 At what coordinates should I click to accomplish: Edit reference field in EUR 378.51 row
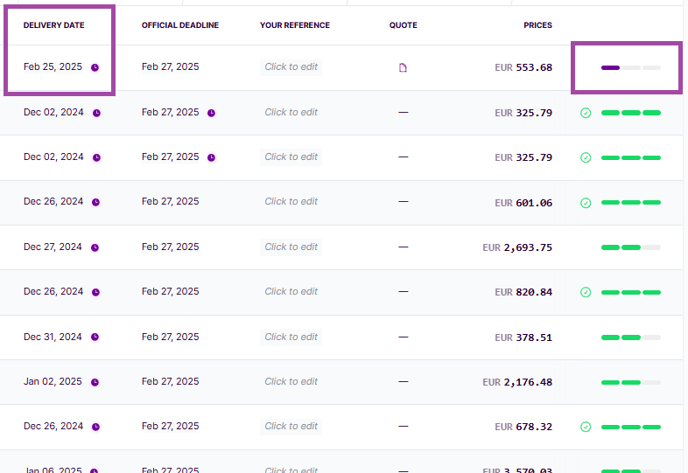(x=291, y=337)
